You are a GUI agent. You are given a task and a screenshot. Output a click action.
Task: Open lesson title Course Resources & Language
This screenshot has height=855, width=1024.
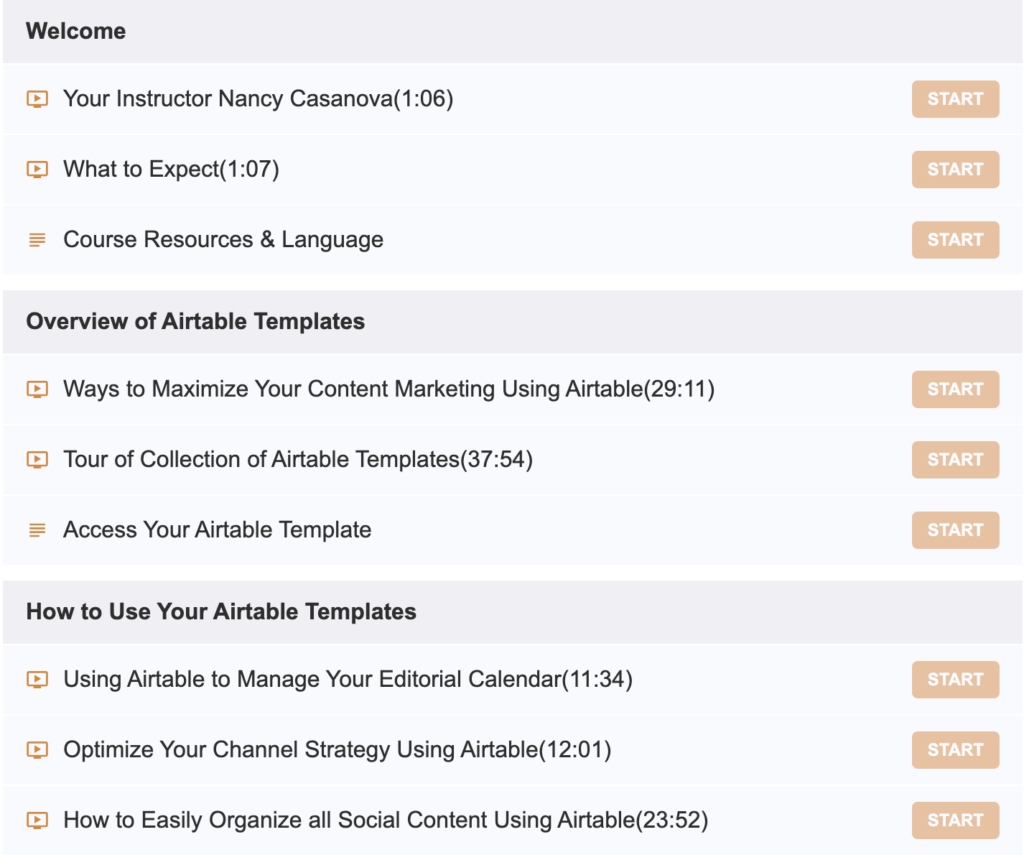point(223,240)
